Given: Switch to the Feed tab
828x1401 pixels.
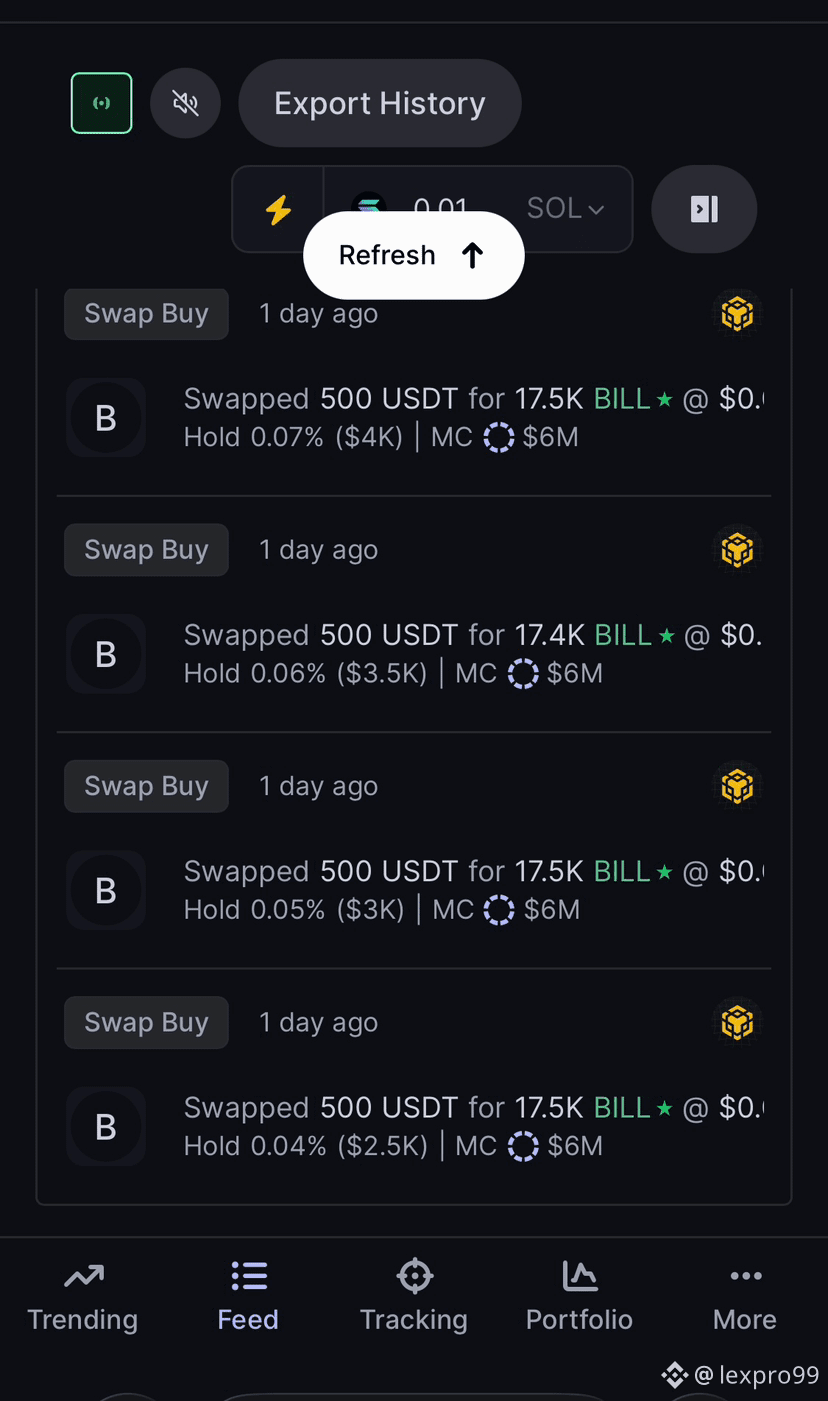Looking at the screenshot, I should click(248, 1297).
